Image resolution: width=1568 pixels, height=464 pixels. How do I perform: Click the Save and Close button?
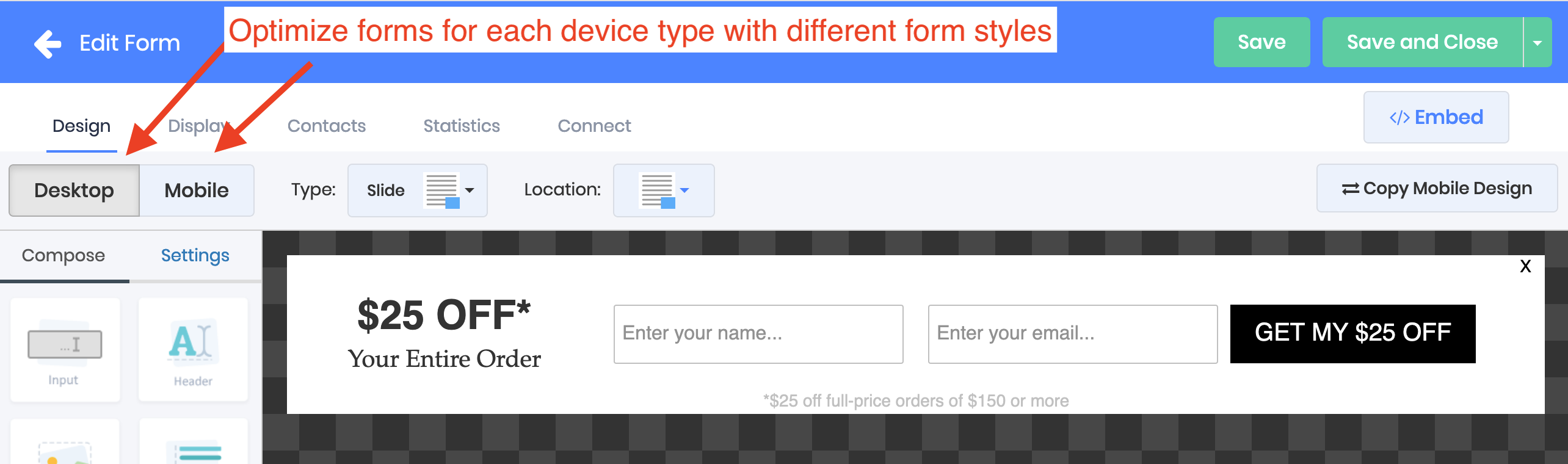pyautogui.click(x=1422, y=42)
